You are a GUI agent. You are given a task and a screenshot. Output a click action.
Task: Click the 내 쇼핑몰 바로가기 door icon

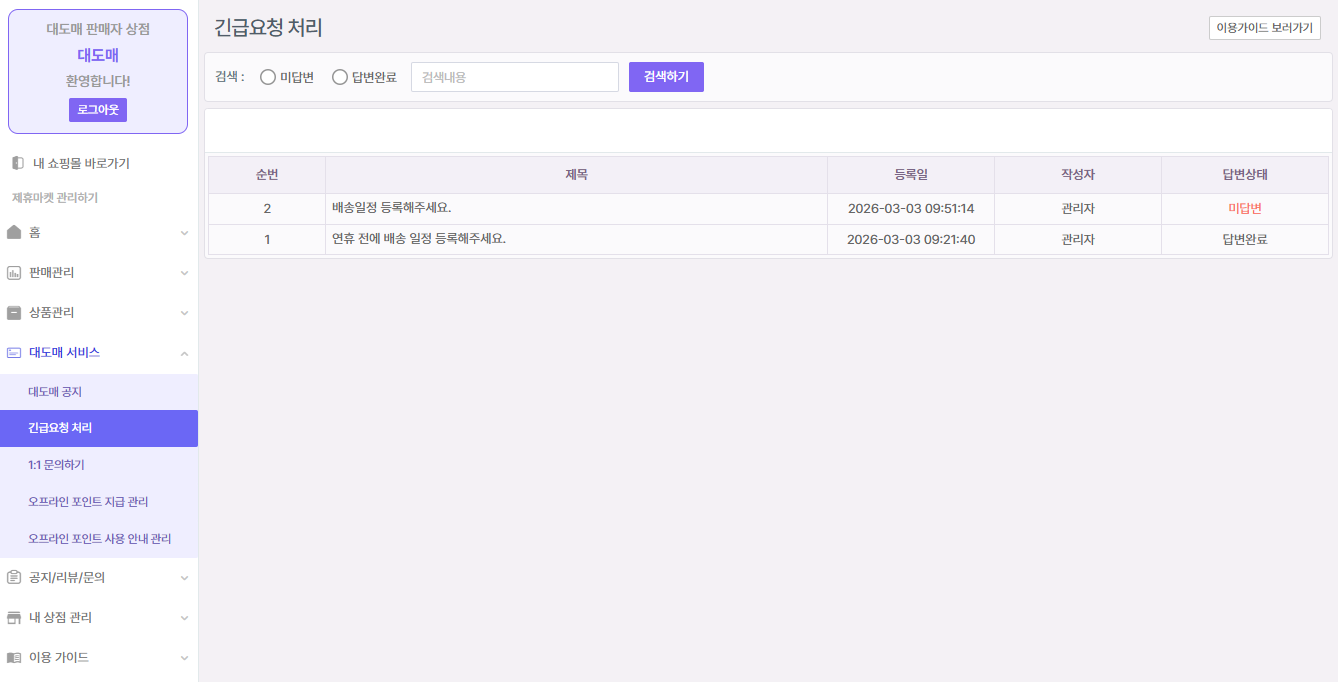point(17,163)
